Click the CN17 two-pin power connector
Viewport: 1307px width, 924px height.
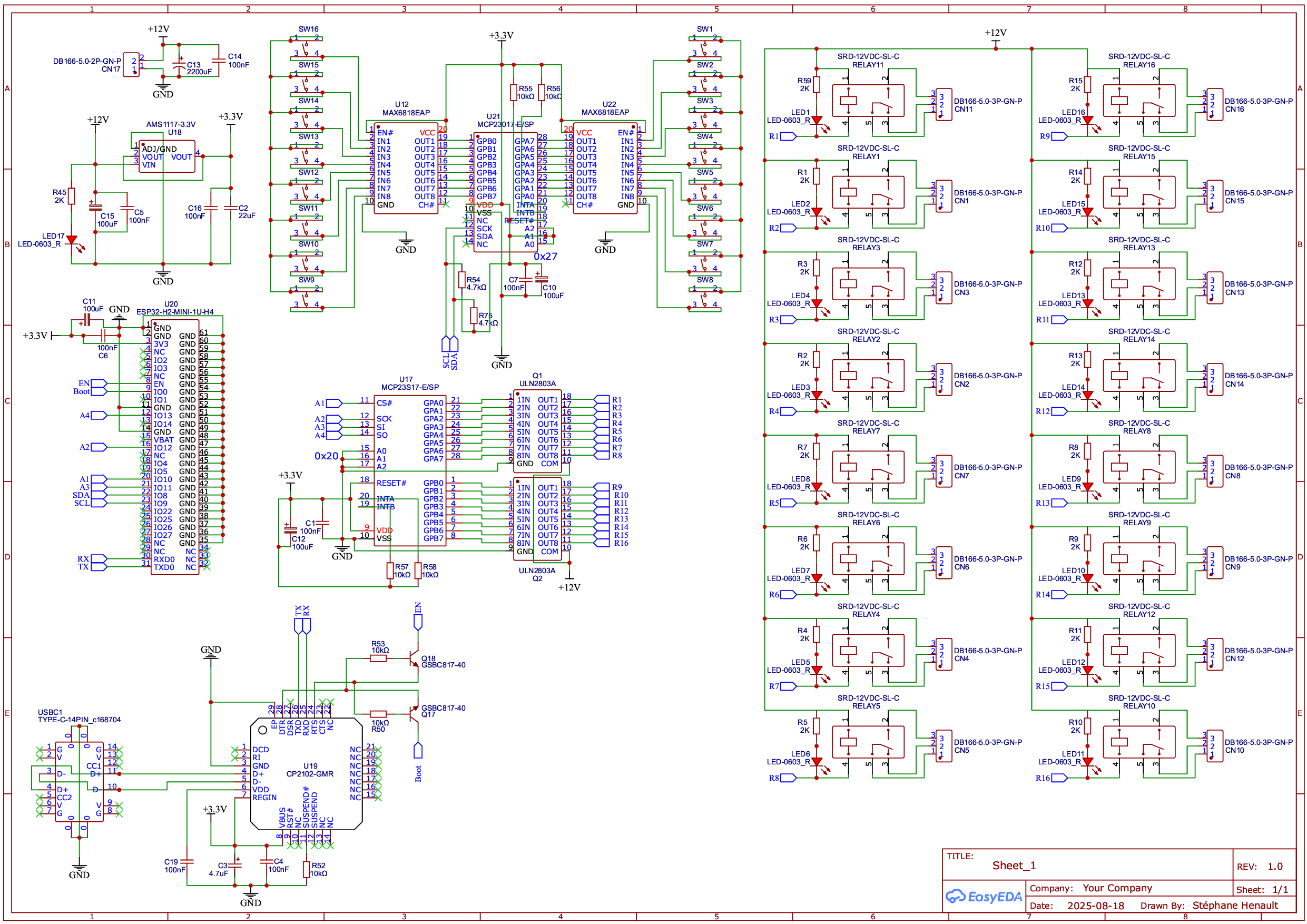pyautogui.click(x=132, y=64)
